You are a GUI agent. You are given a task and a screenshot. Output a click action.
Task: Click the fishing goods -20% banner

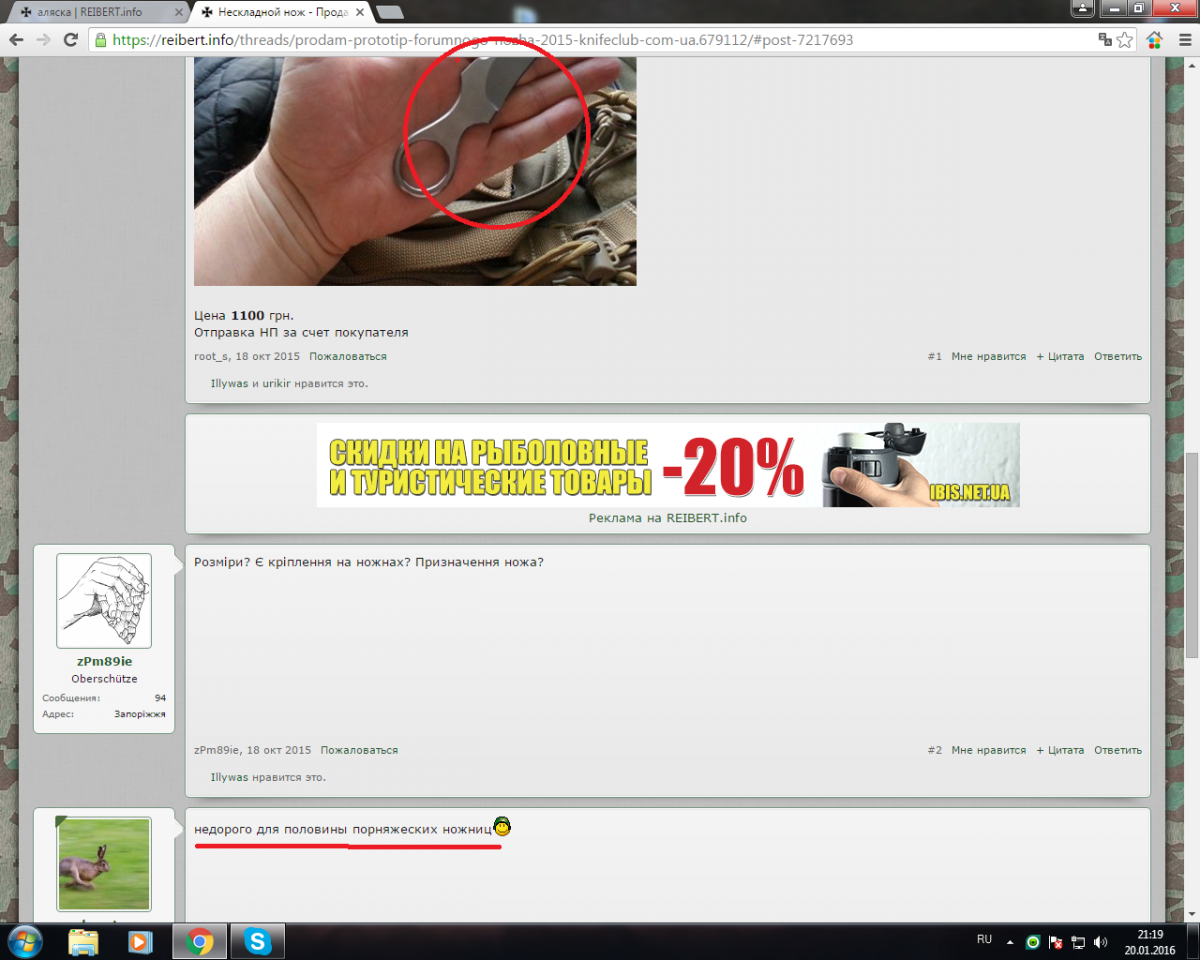pyautogui.click(x=668, y=465)
